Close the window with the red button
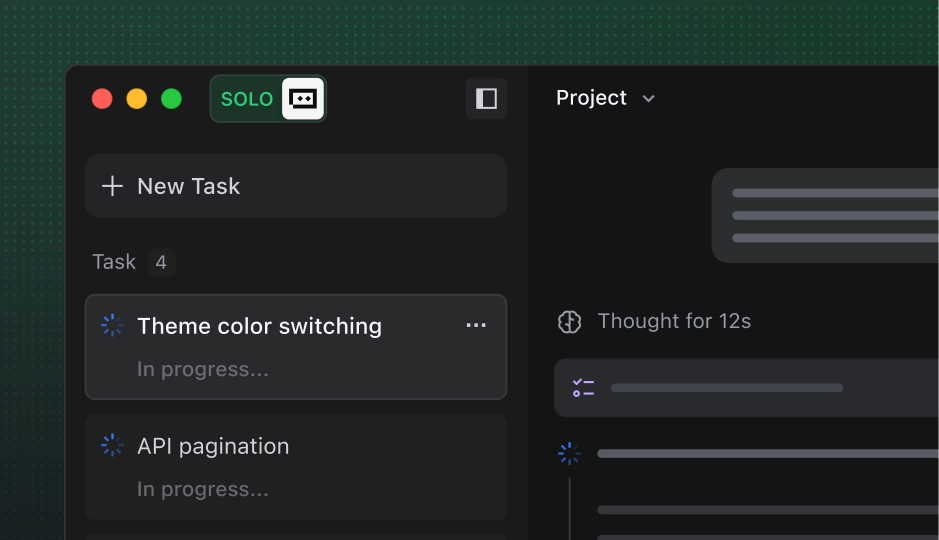Image resolution: width=939 pixels, height=540 pixels. point(102,99)
